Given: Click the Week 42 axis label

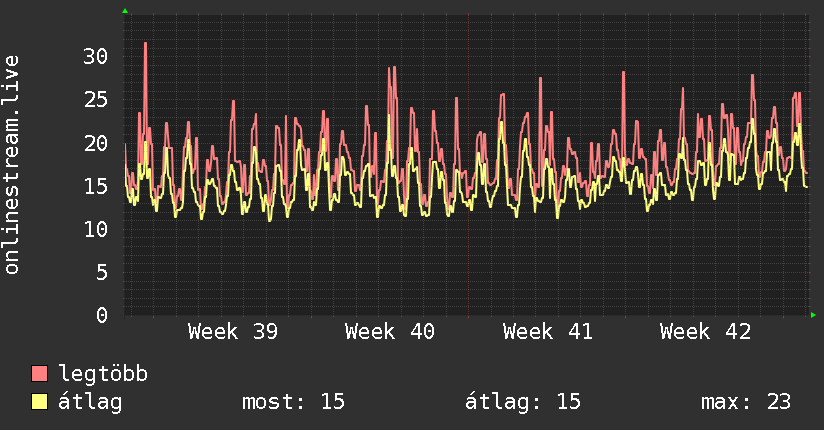Looking at the screenshot, I should point(705,332).
